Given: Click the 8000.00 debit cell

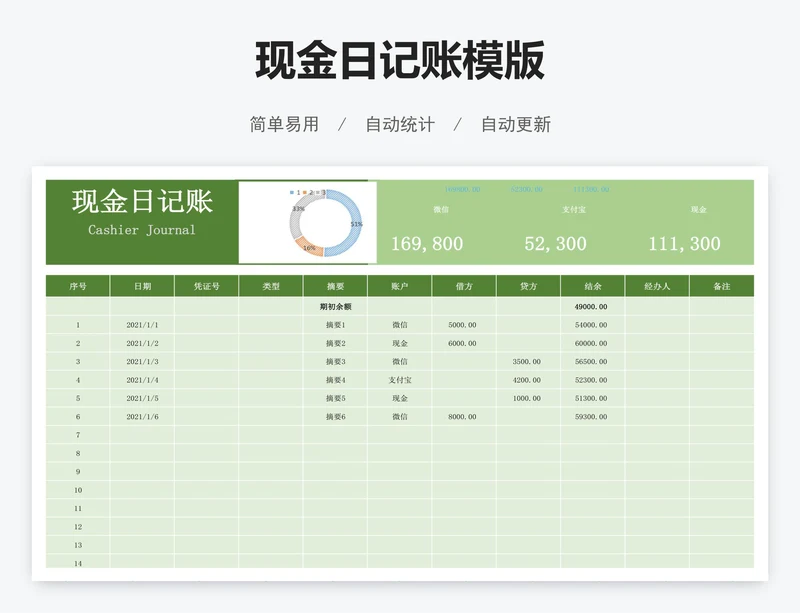Looking at the screenshot, I should pyautogui.click(x=464, y=416).
